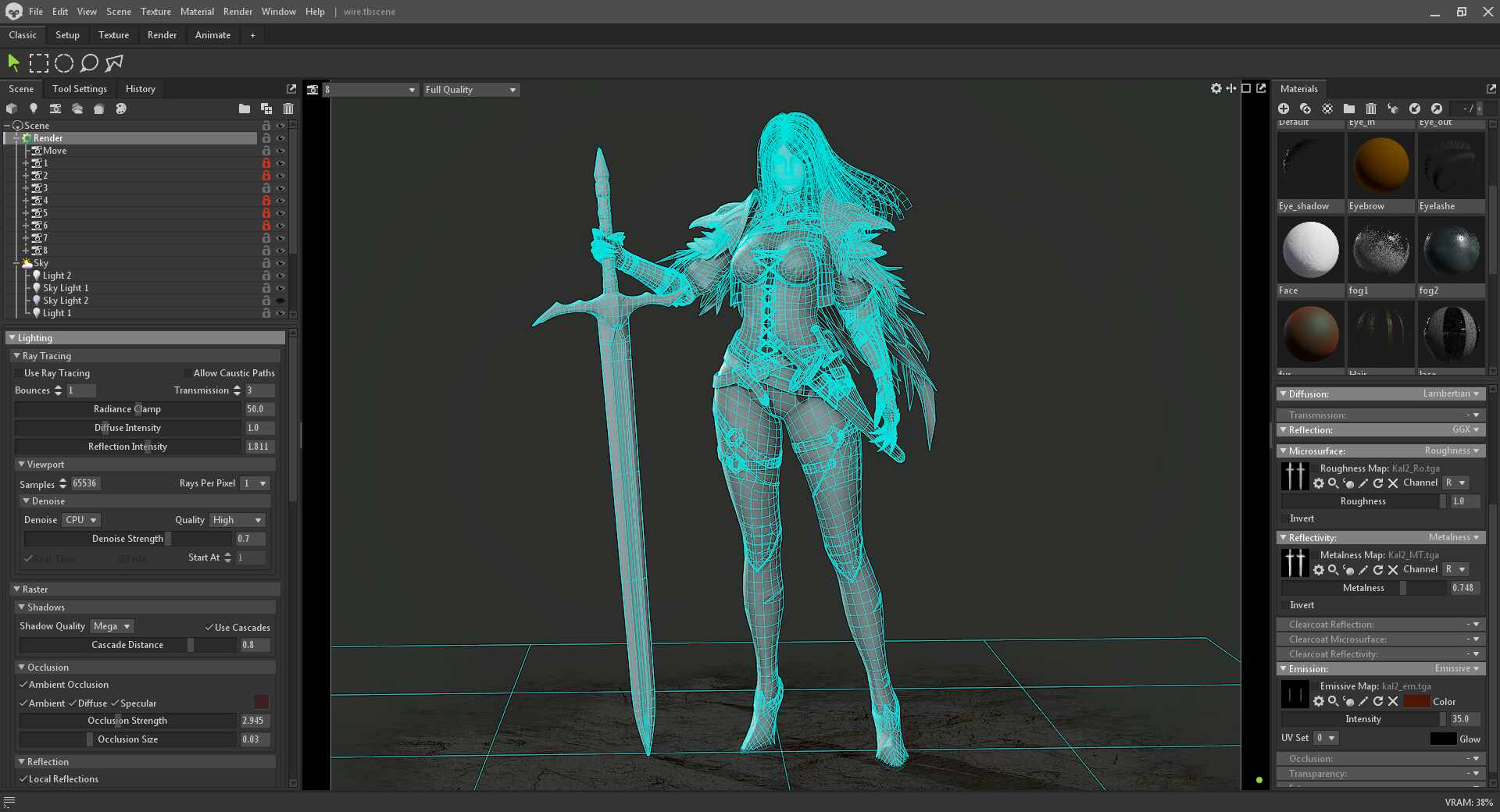This screenshot has height=812, width=1500.
Task: Click the Emission color swatch
Action: 1416,701
